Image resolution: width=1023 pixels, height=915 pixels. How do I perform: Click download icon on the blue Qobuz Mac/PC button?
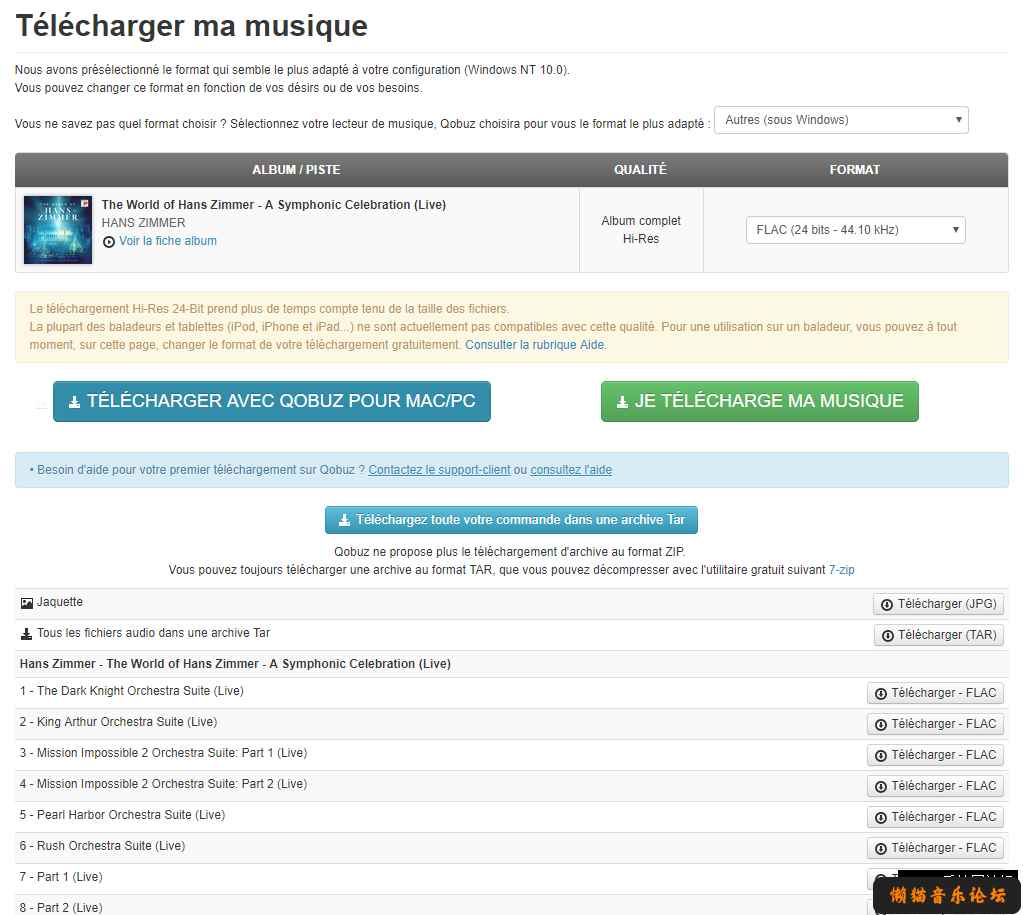[x=74, y=402]
